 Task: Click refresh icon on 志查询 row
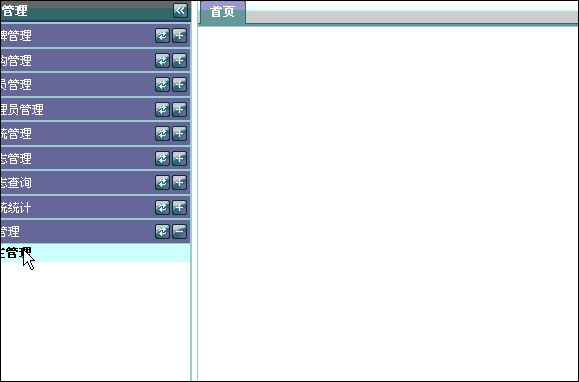(162, 183)
